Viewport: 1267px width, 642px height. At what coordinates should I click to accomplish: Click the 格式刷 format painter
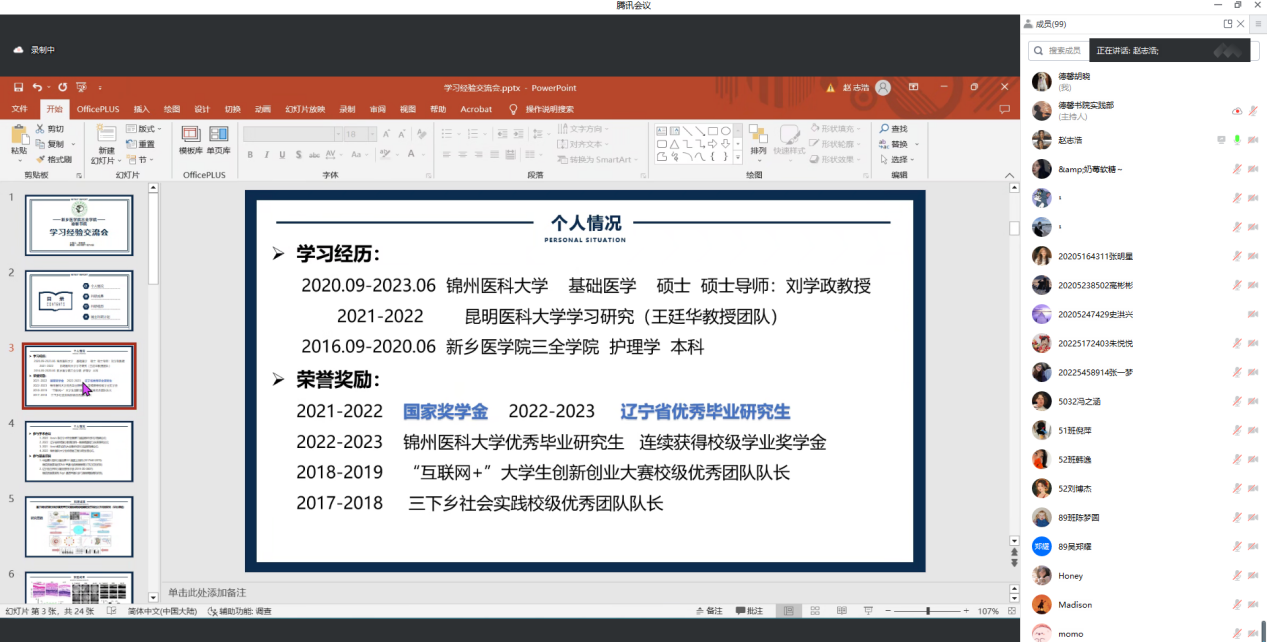tap(54, 159)
